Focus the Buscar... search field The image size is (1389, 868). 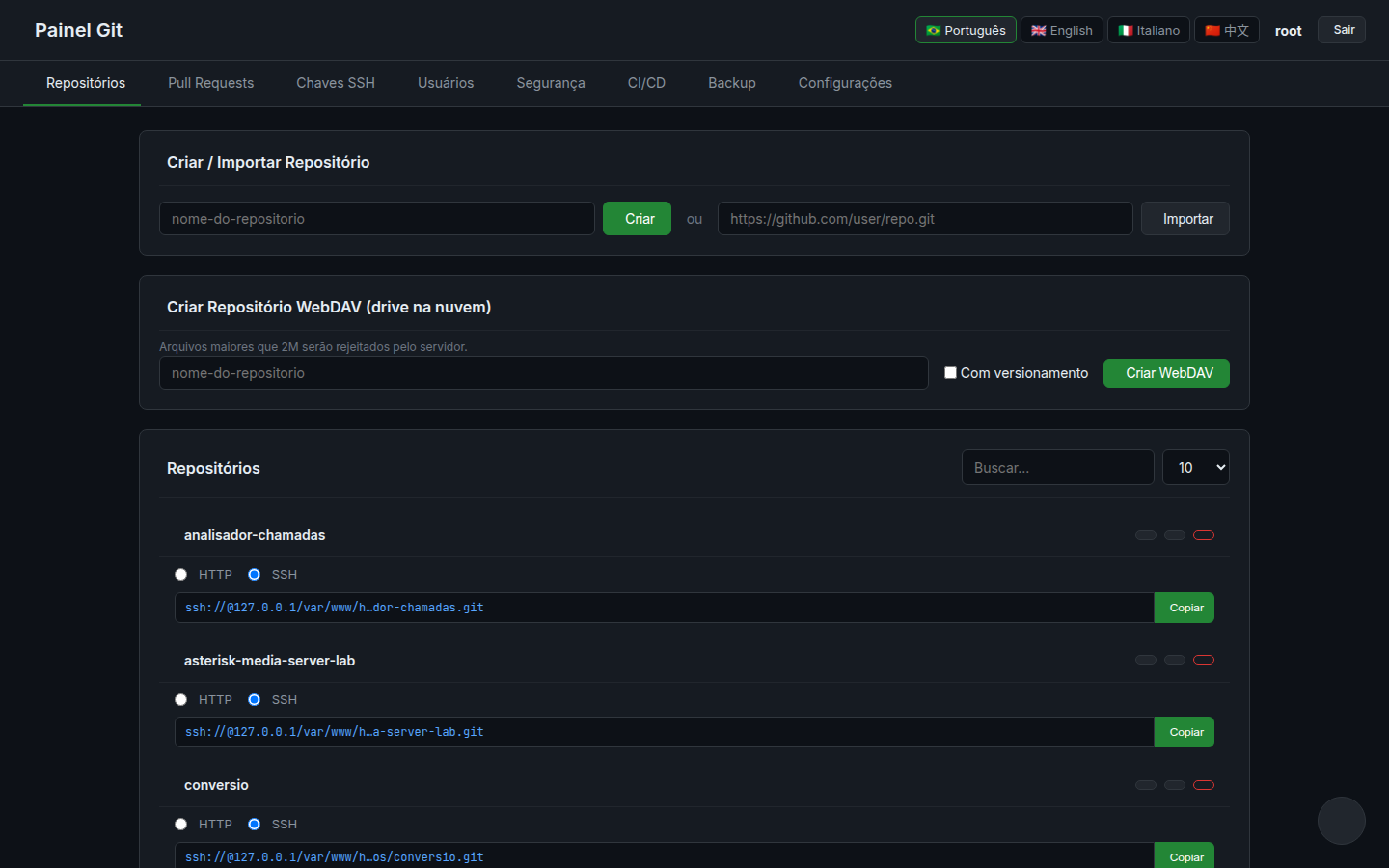[x=1058, y=467]
